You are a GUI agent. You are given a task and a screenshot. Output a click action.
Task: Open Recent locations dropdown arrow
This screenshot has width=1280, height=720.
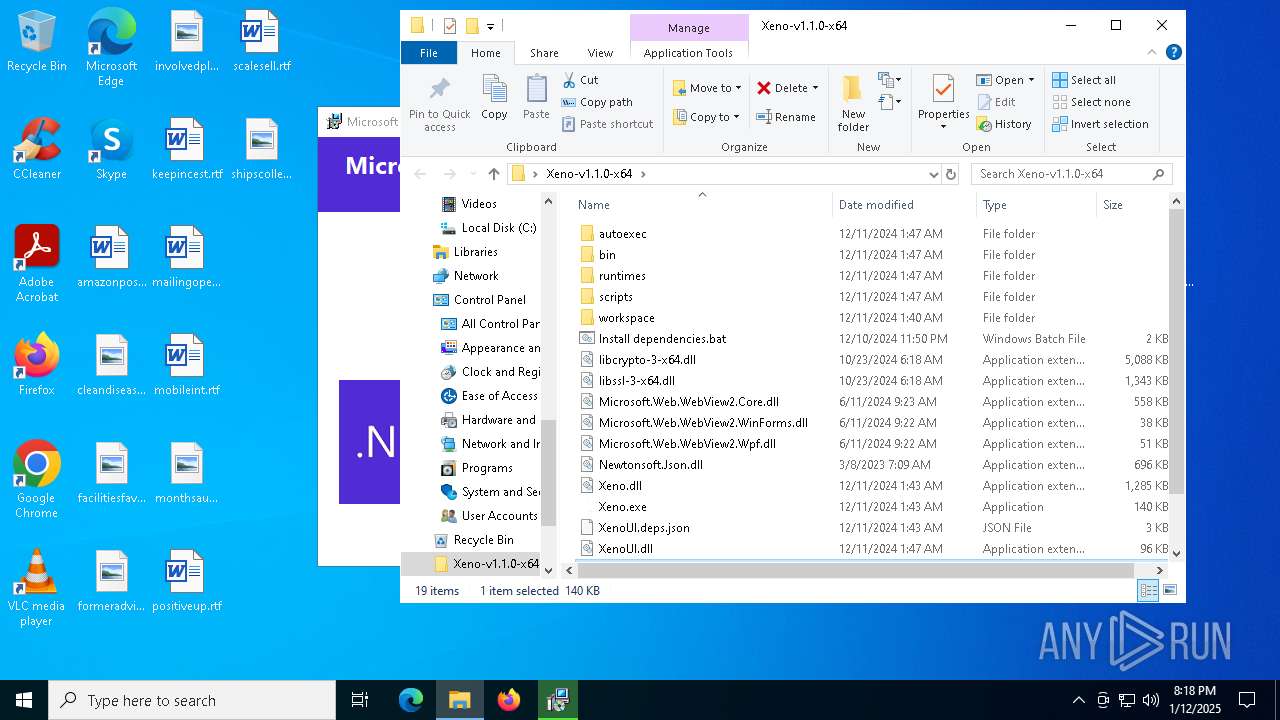click(x=473, y=174)
